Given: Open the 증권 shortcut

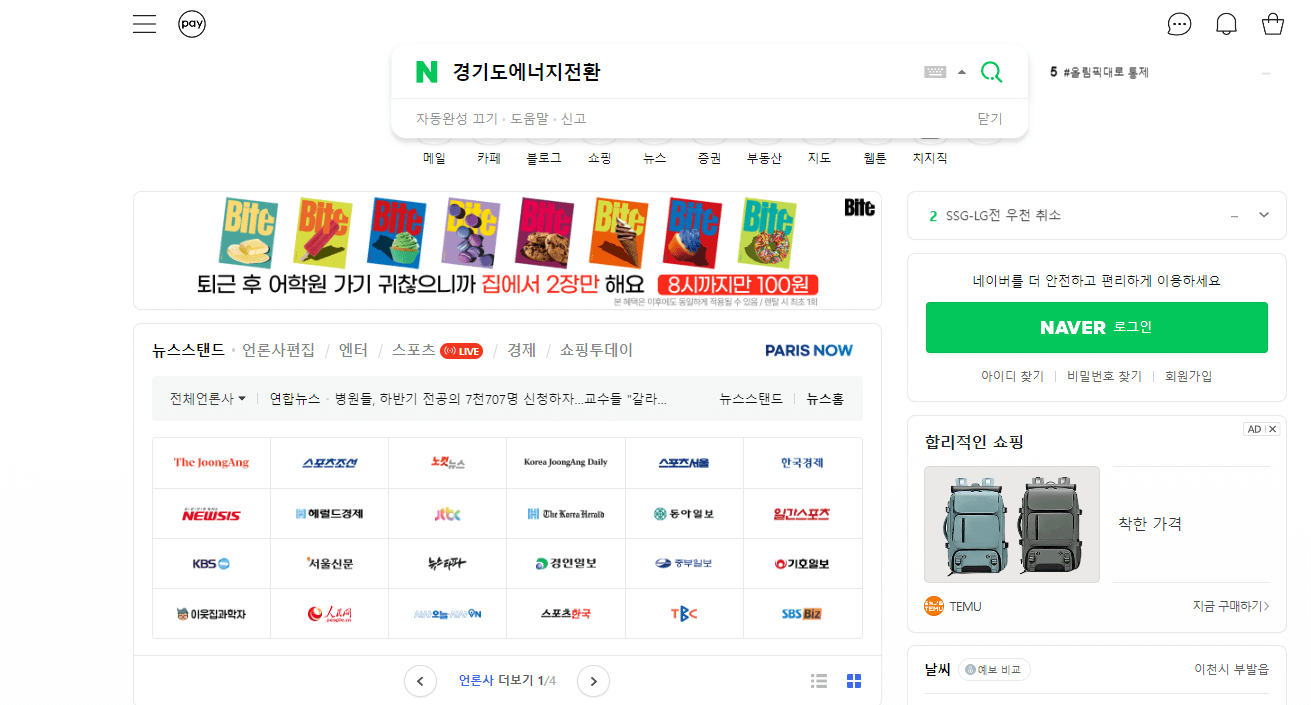Looking at the screenshot, I should [709, 158].
